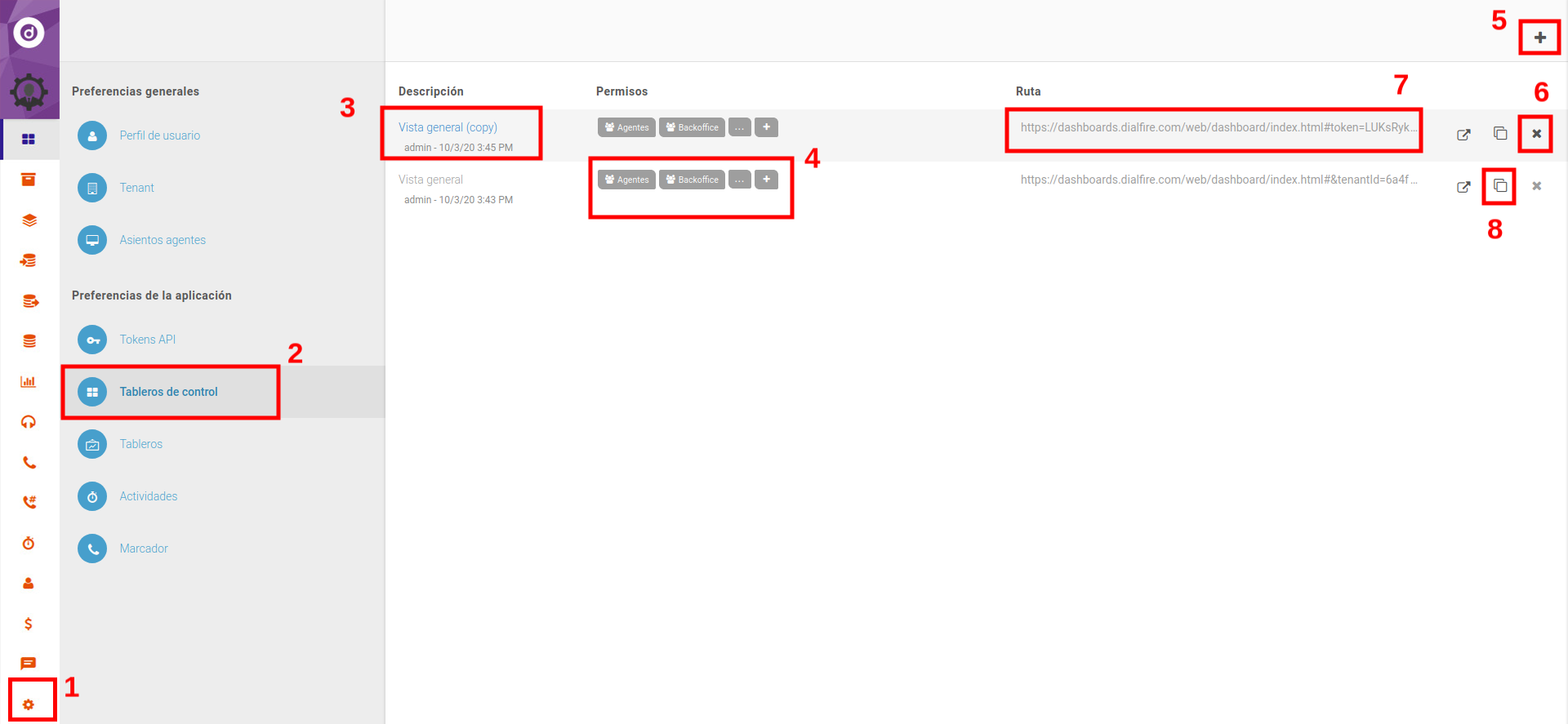
Task: Click Agentes permission tag on Vista general (copy)
Action: (626, 127)
